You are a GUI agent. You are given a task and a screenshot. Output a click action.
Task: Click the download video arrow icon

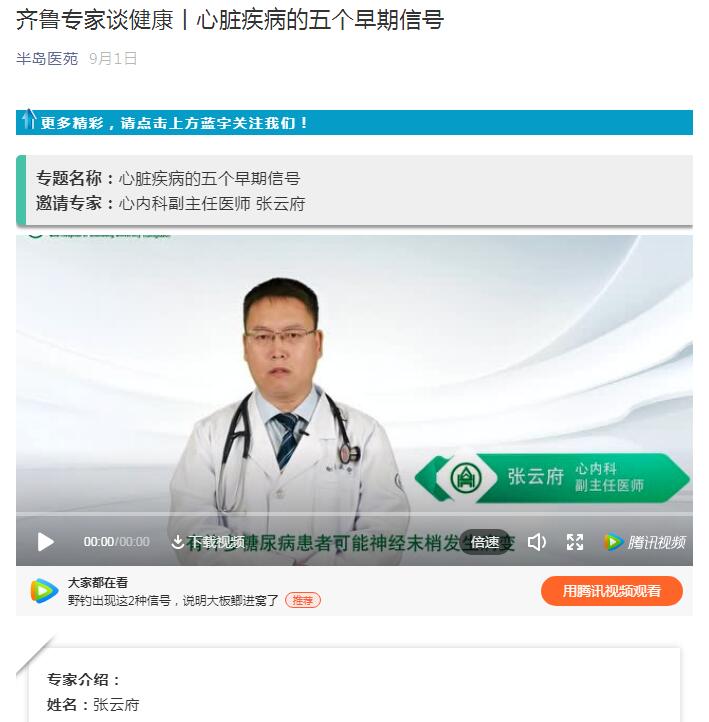click(178, 542)
